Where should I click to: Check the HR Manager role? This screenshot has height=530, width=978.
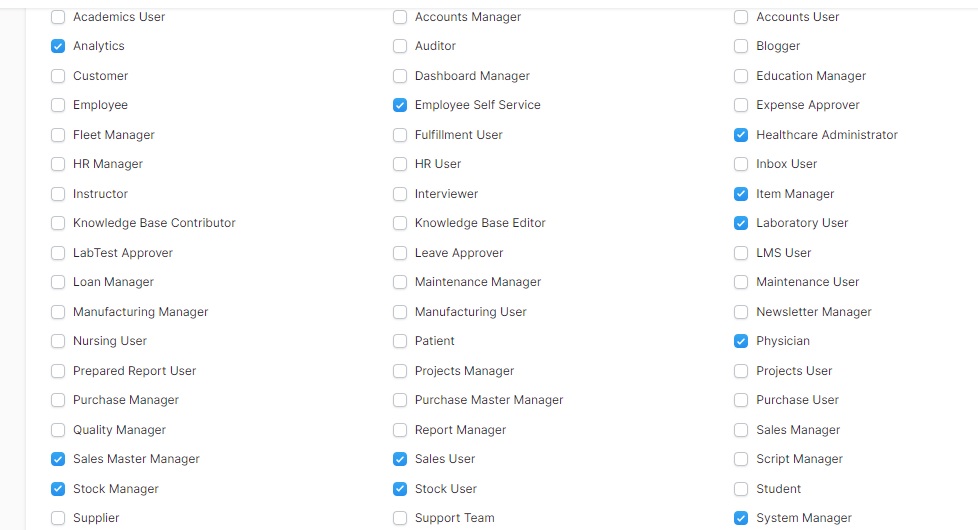[x=58, y=164]
